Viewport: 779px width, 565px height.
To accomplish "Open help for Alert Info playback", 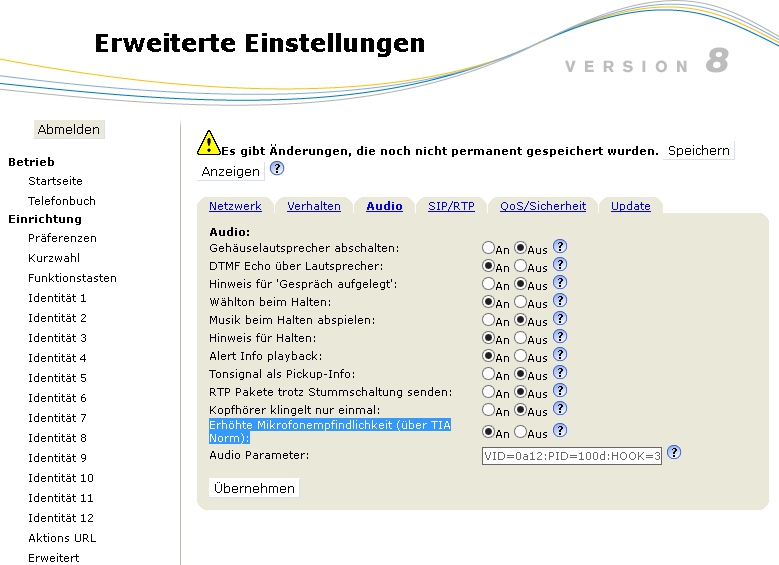I will 560,355.
